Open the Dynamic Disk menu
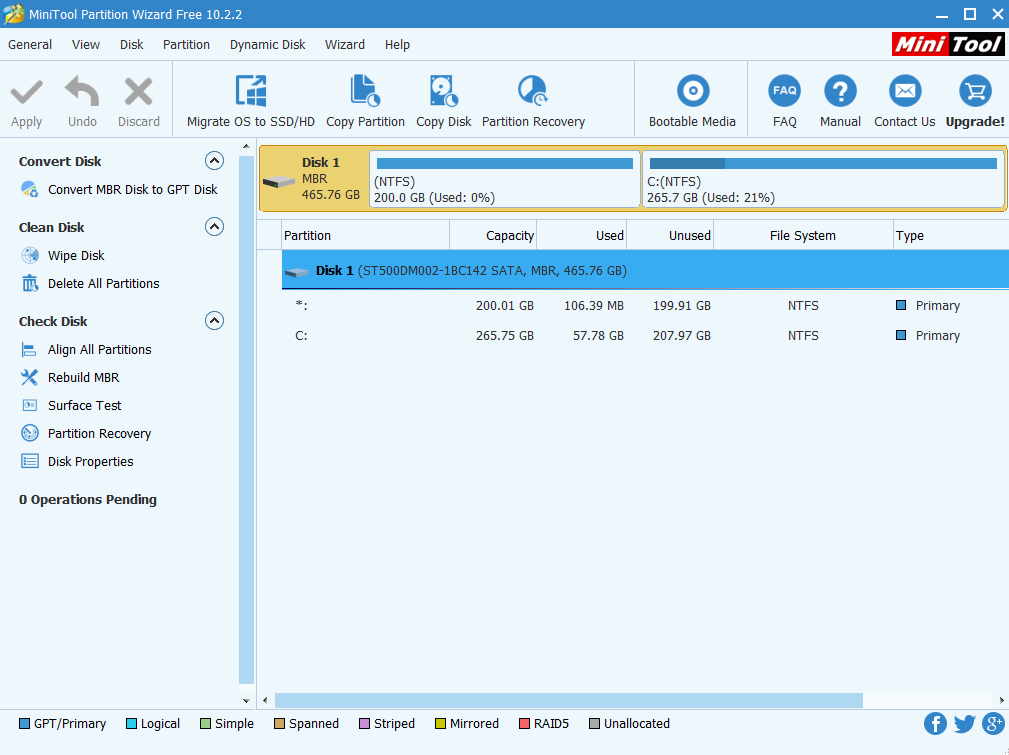This screenshot has width=1009, height=755. click(x=267, y=44)
